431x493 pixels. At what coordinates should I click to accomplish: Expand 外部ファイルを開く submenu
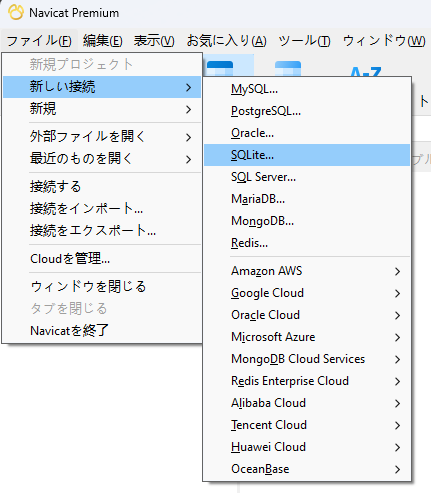tap(102, 137)
